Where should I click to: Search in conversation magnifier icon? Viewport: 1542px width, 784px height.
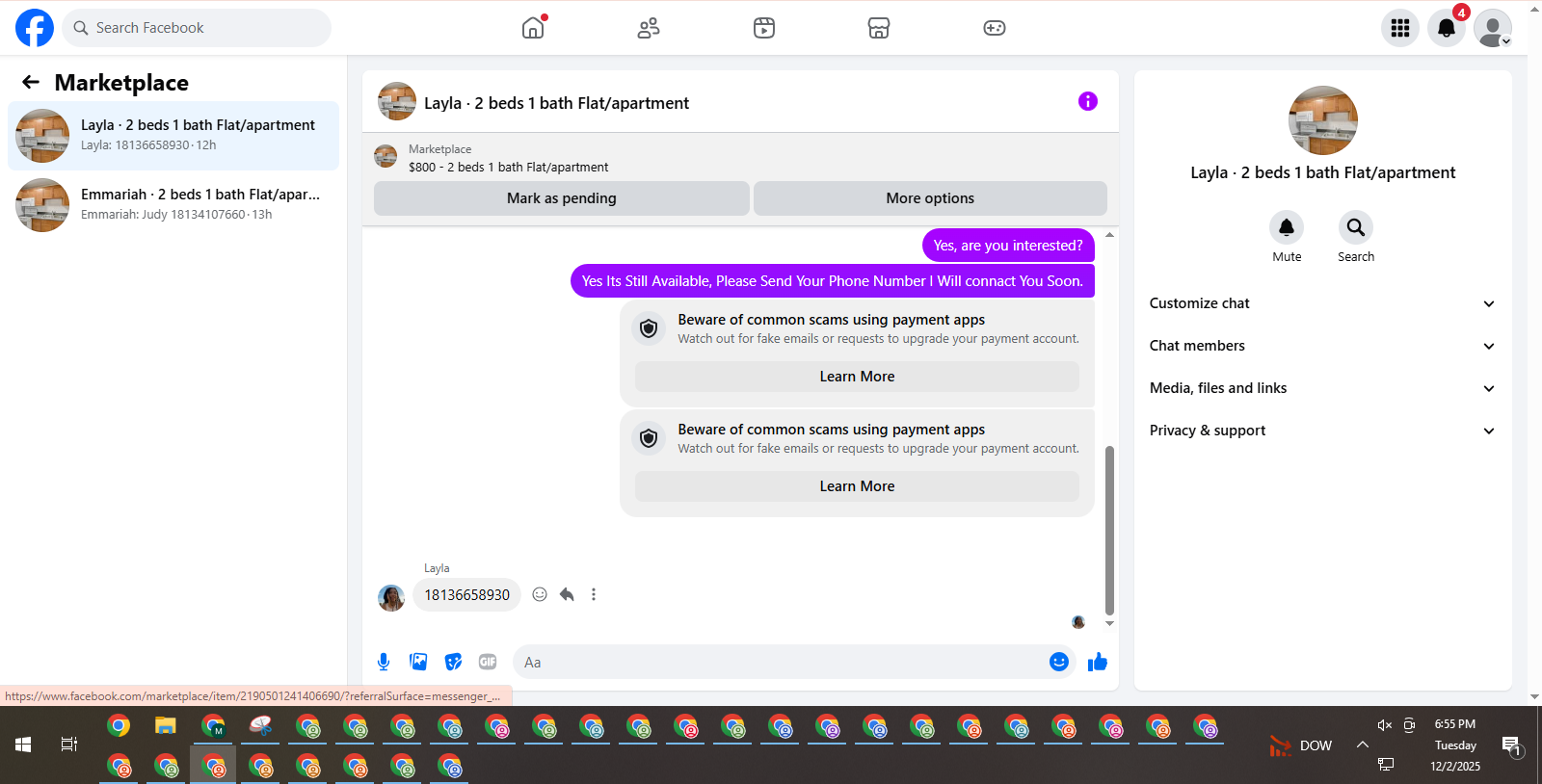point(1356,227)
